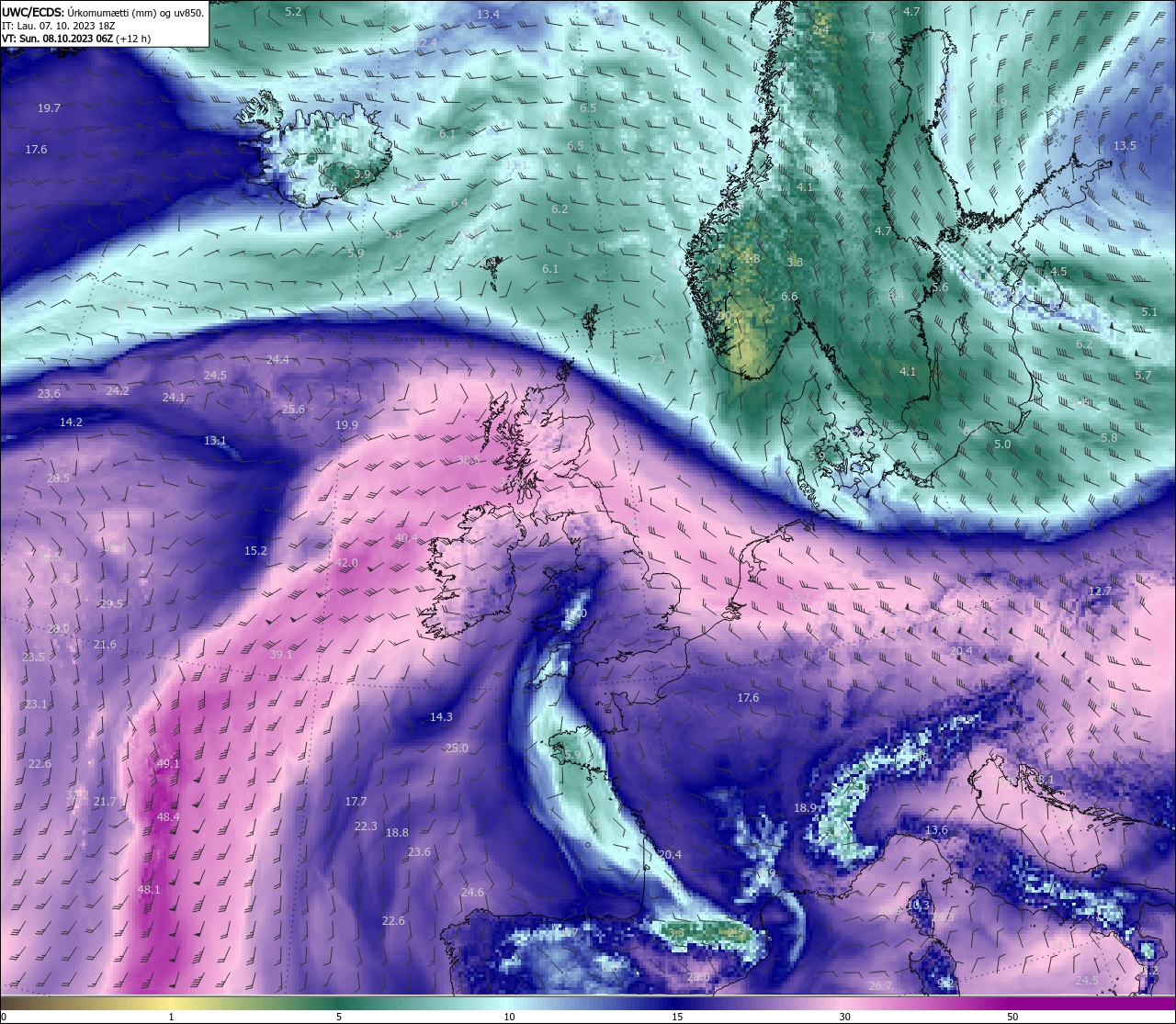The image size is (1176, 1024).
Task: Click the 21.7 value at the left side
Action: point(105,802)
